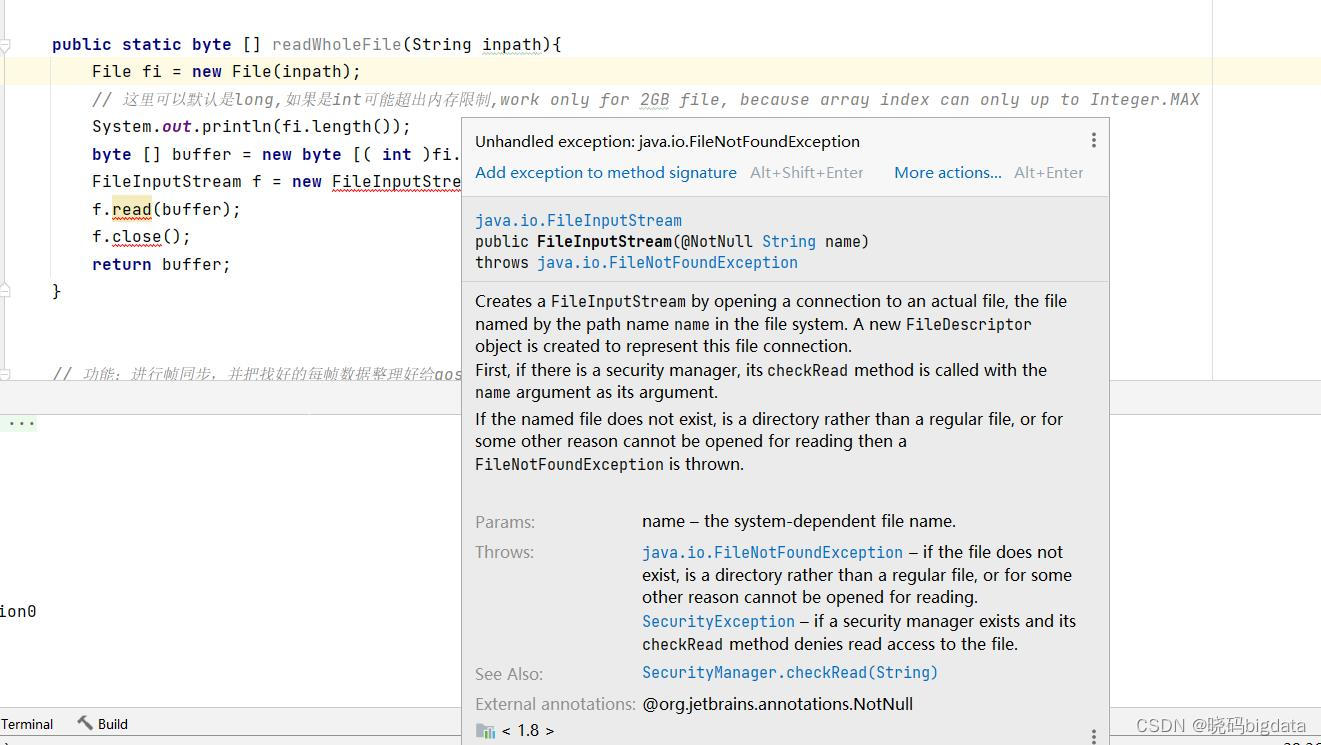Click the underlined FileInputStream constructor call
The height and width of the screenshot is (745, 1321).
(396, 181)
